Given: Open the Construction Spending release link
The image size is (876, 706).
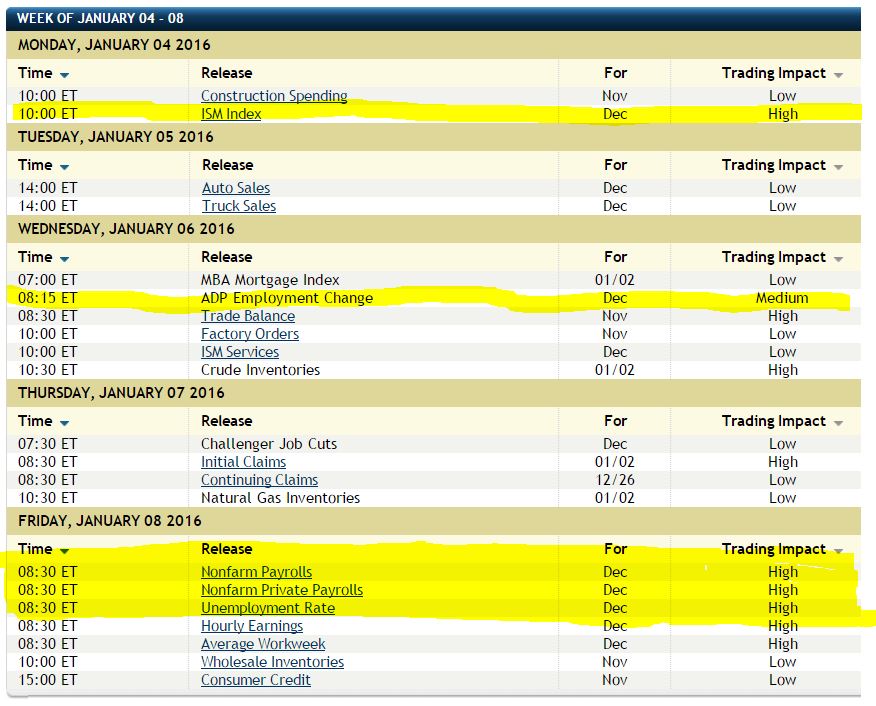Looking at the screenshot, I should click(274, 96).
